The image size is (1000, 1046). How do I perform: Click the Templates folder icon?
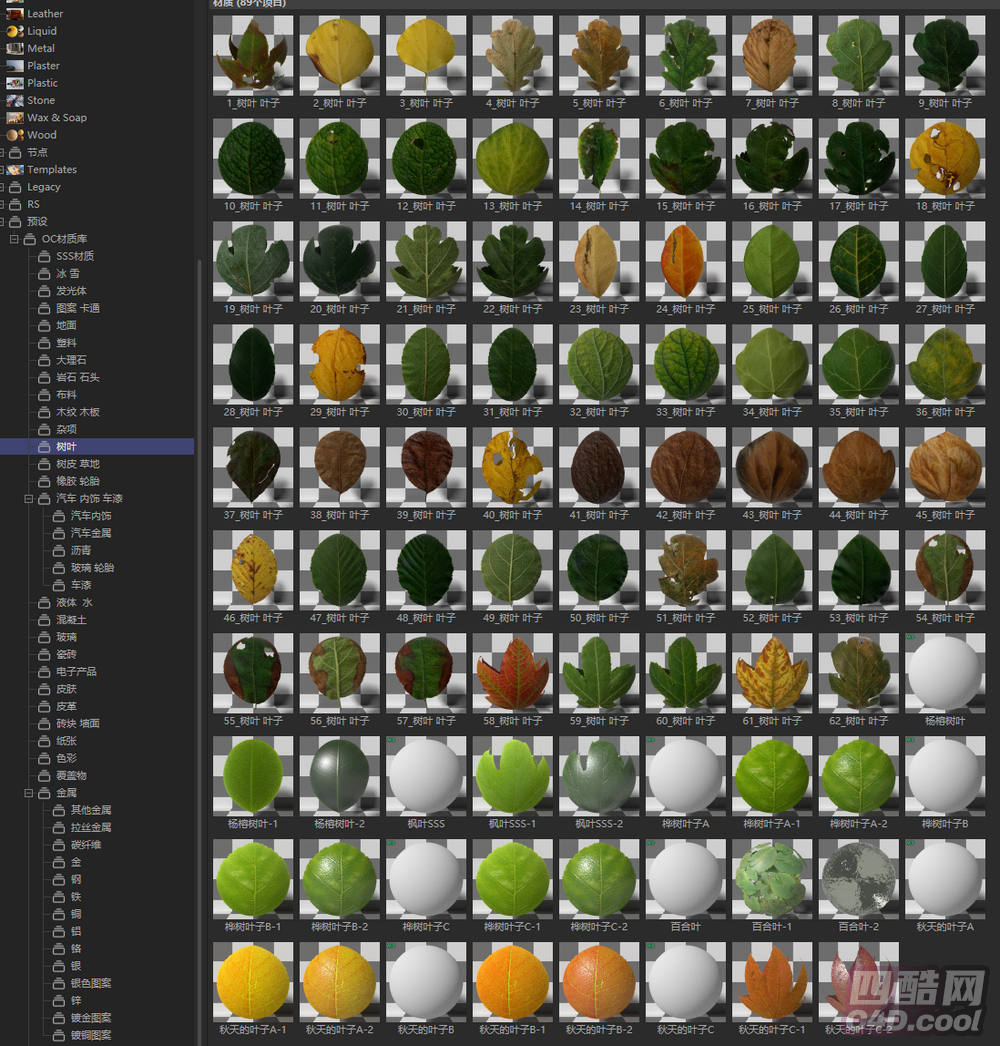tap(15, 170)
